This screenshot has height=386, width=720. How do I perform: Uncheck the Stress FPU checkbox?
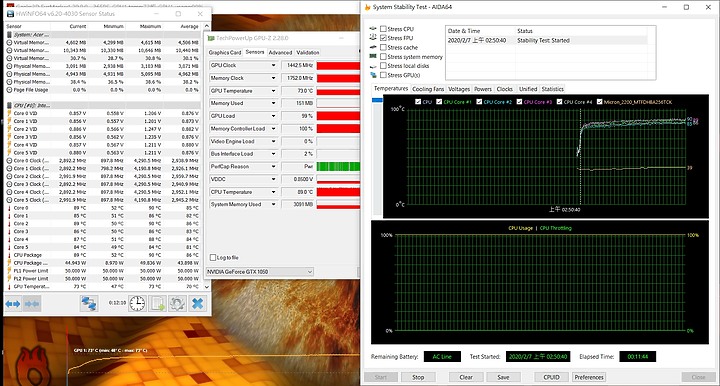coord(383,38)
